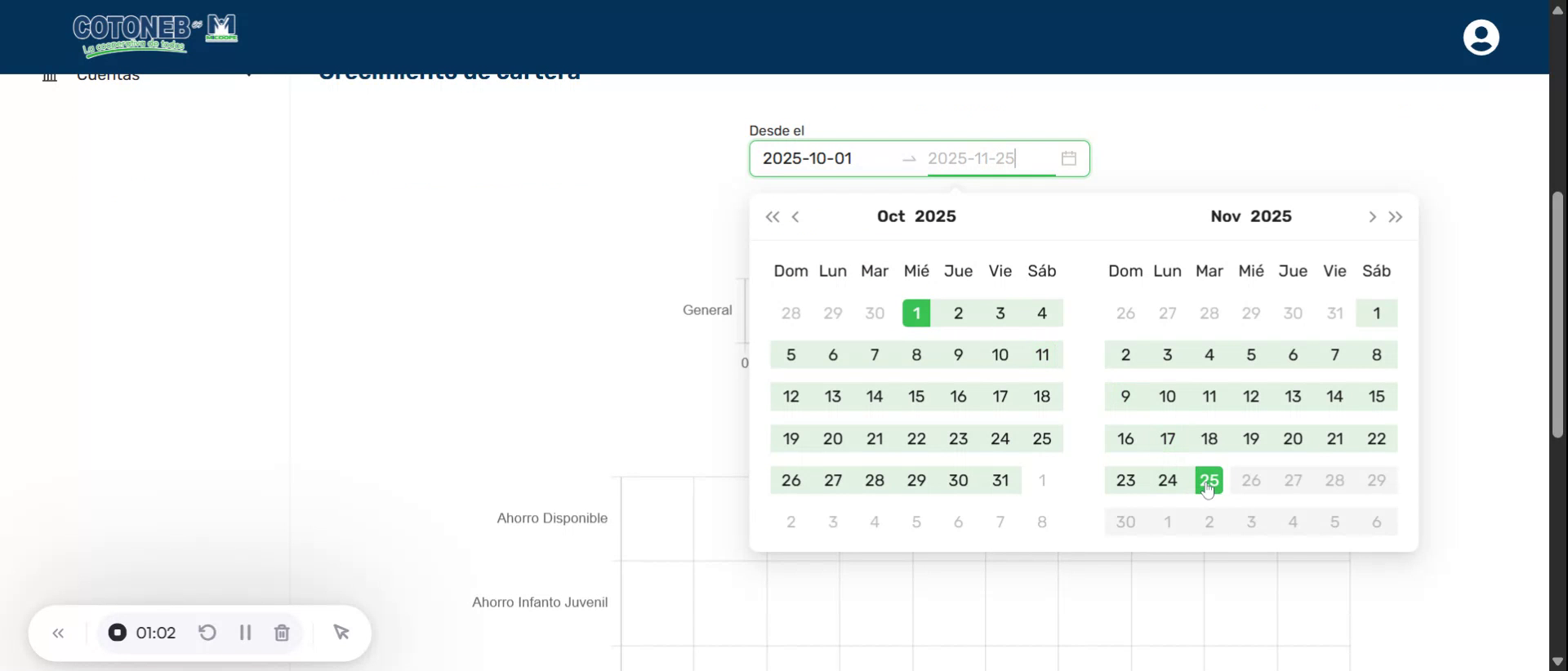This screenshot has height=671, width=1568.
Task: Click the General chart axis label
Action: tap(707, 310)
